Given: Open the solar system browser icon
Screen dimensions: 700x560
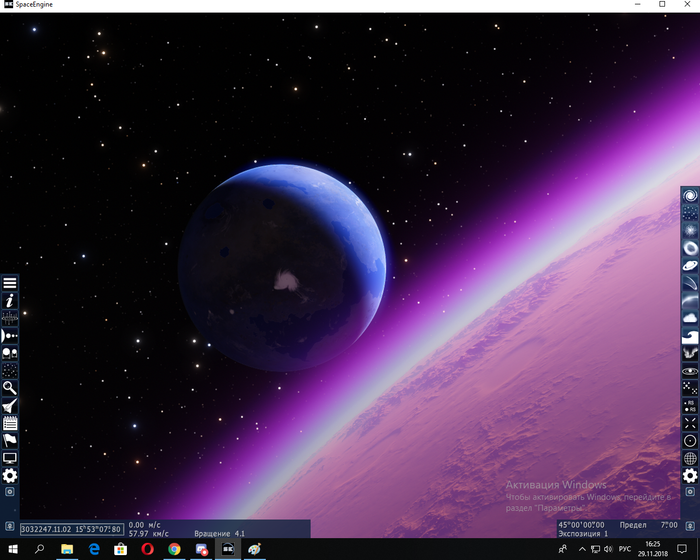Looking at the screenshot, I should (10, 335).
